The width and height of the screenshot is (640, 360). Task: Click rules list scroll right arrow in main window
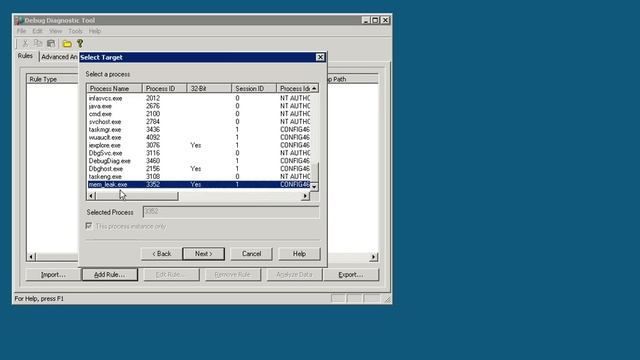[373, 257]
